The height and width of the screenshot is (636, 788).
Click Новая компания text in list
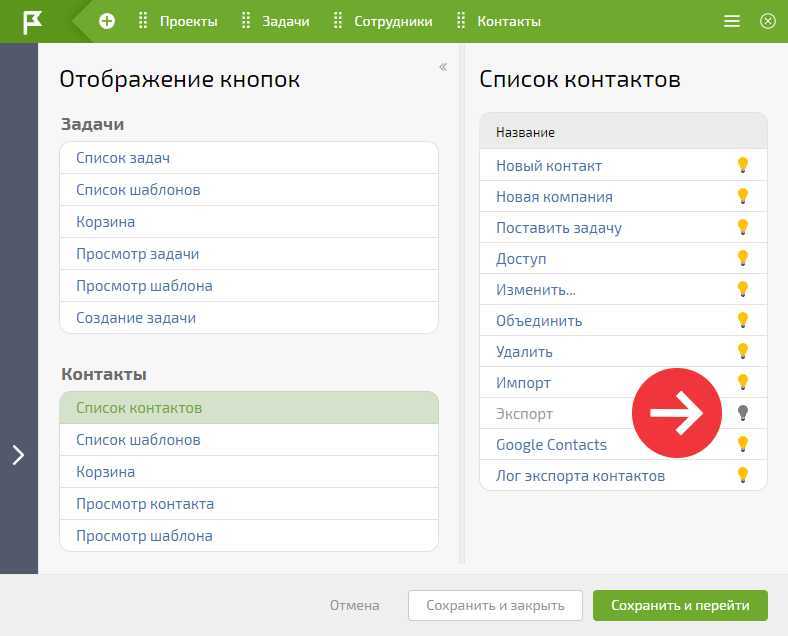[554, 197]
